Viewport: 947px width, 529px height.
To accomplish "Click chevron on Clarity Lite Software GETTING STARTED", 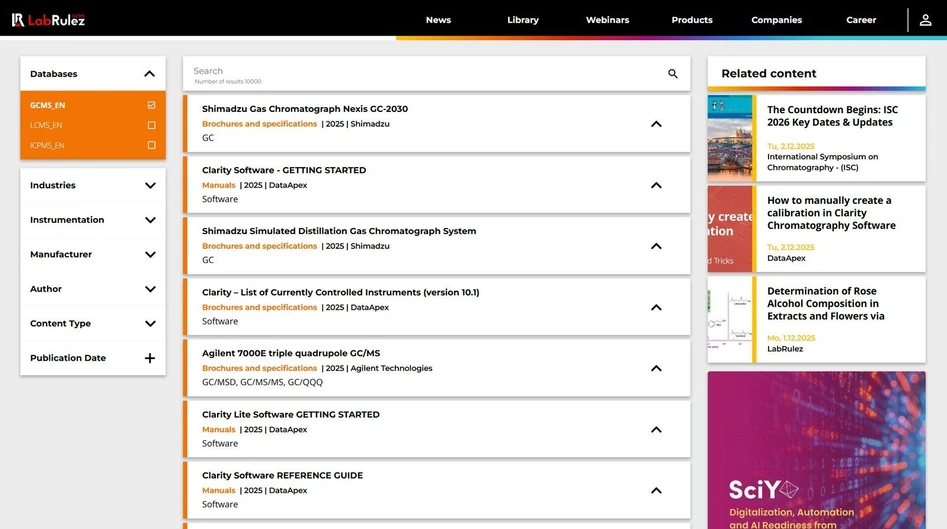I will pos(656,429).
